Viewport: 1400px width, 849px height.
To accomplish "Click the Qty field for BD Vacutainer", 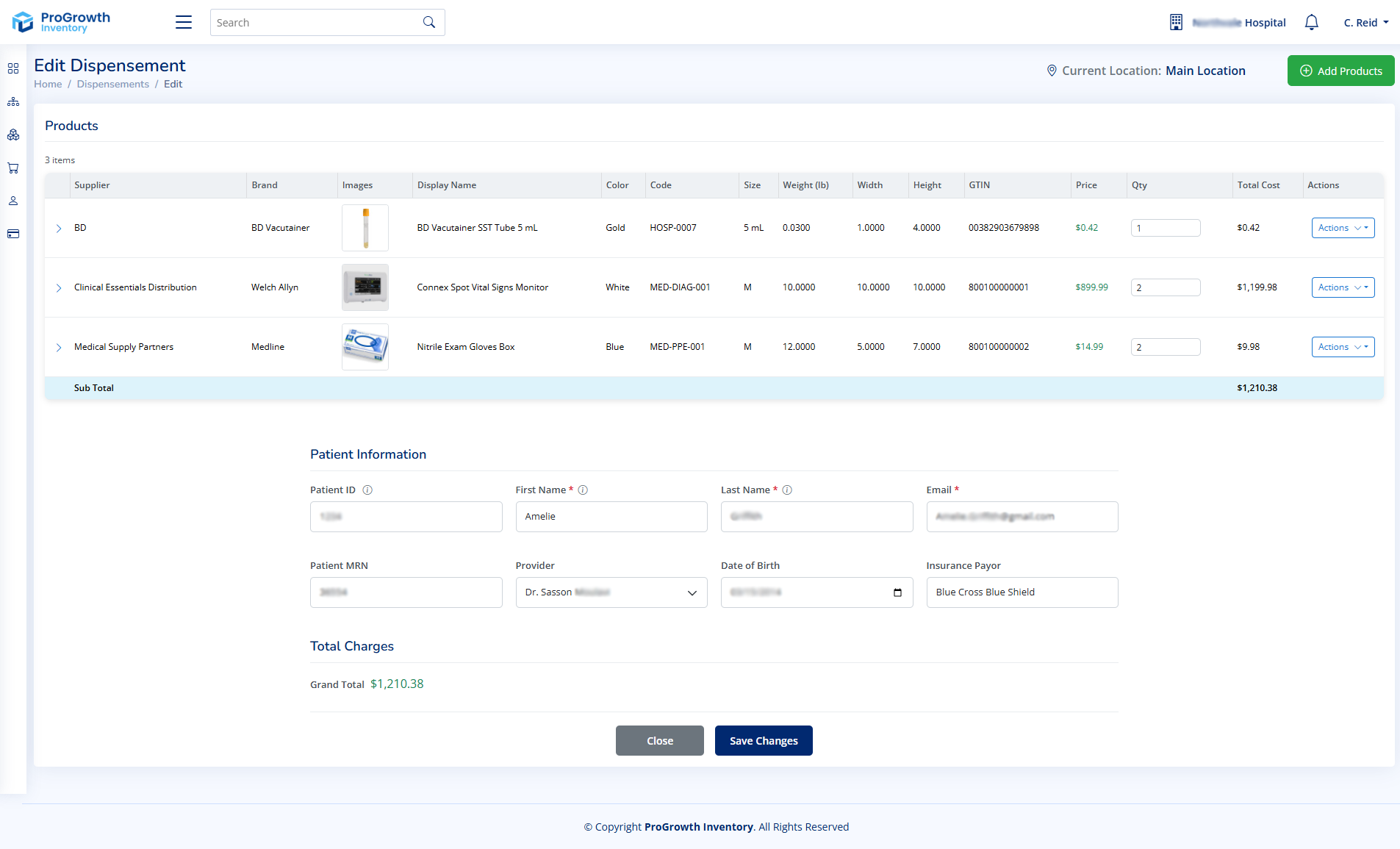I will click(x=1166, y=228).
